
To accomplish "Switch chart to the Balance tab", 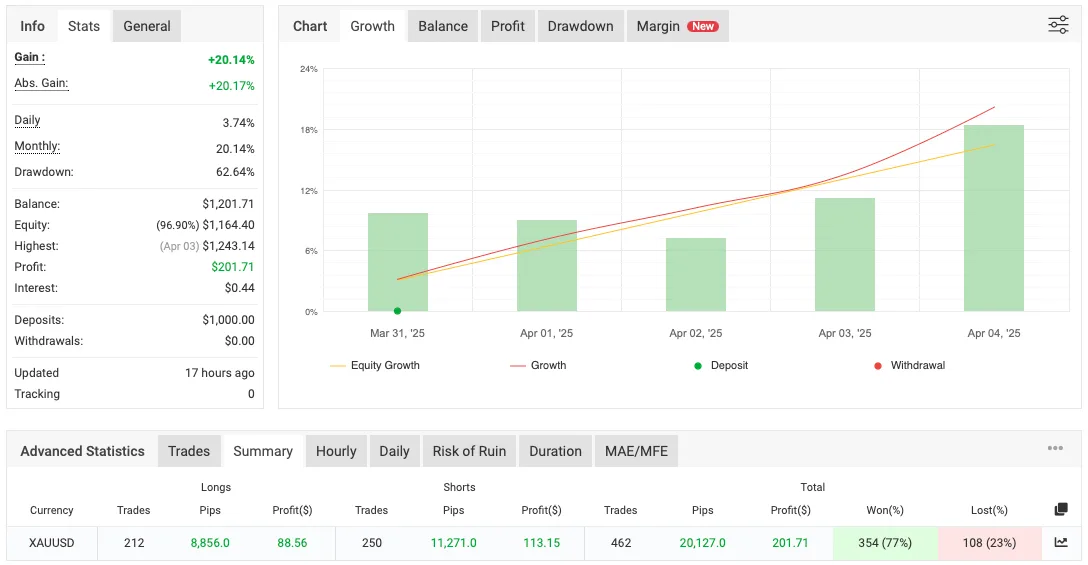I will tap(443, 26).
